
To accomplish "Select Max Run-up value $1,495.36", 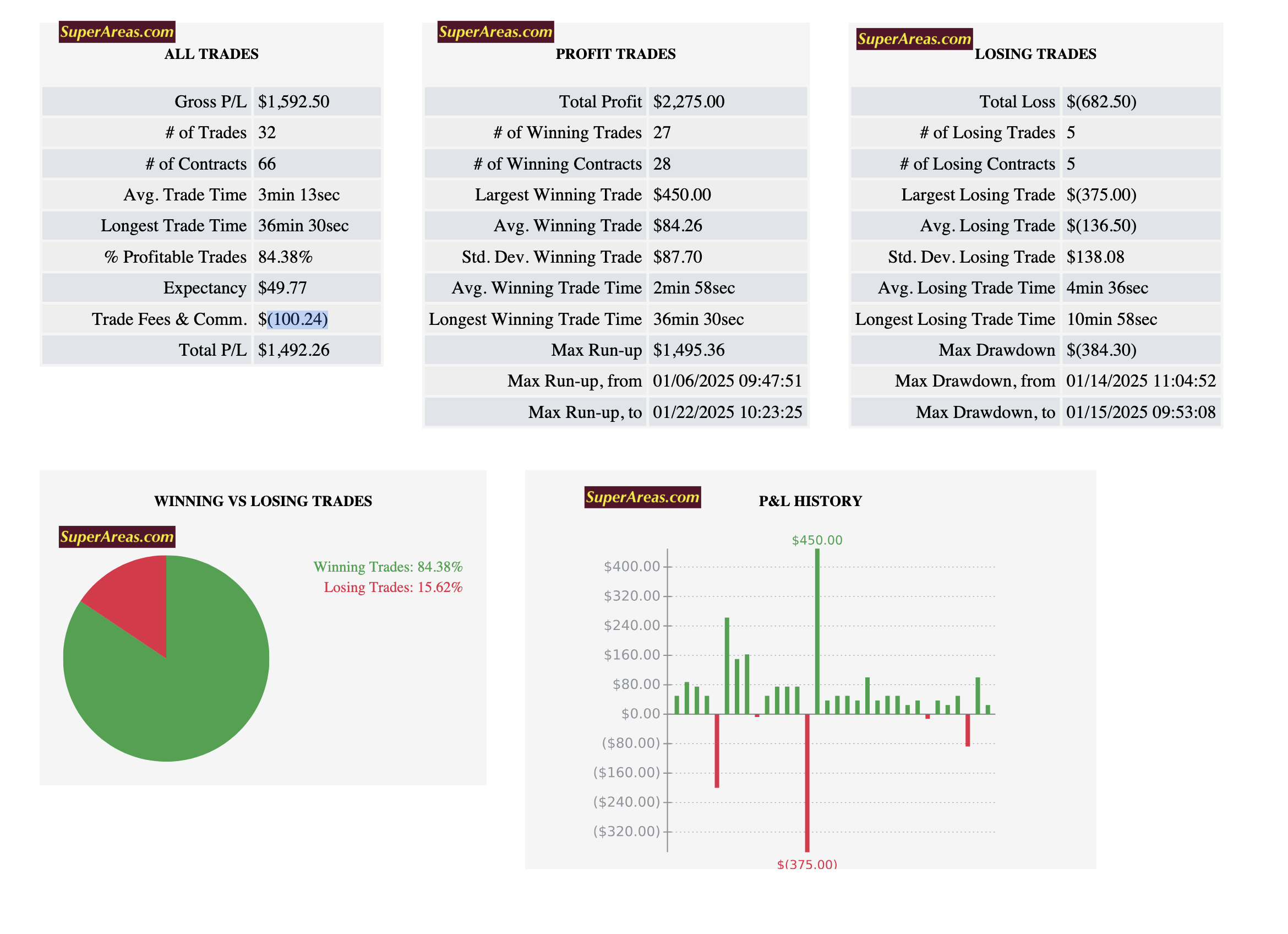I will (x=689, y=350).
